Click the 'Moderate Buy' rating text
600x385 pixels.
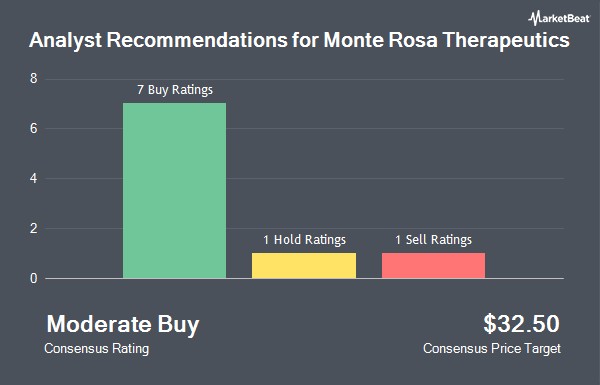tap(123, 325)
